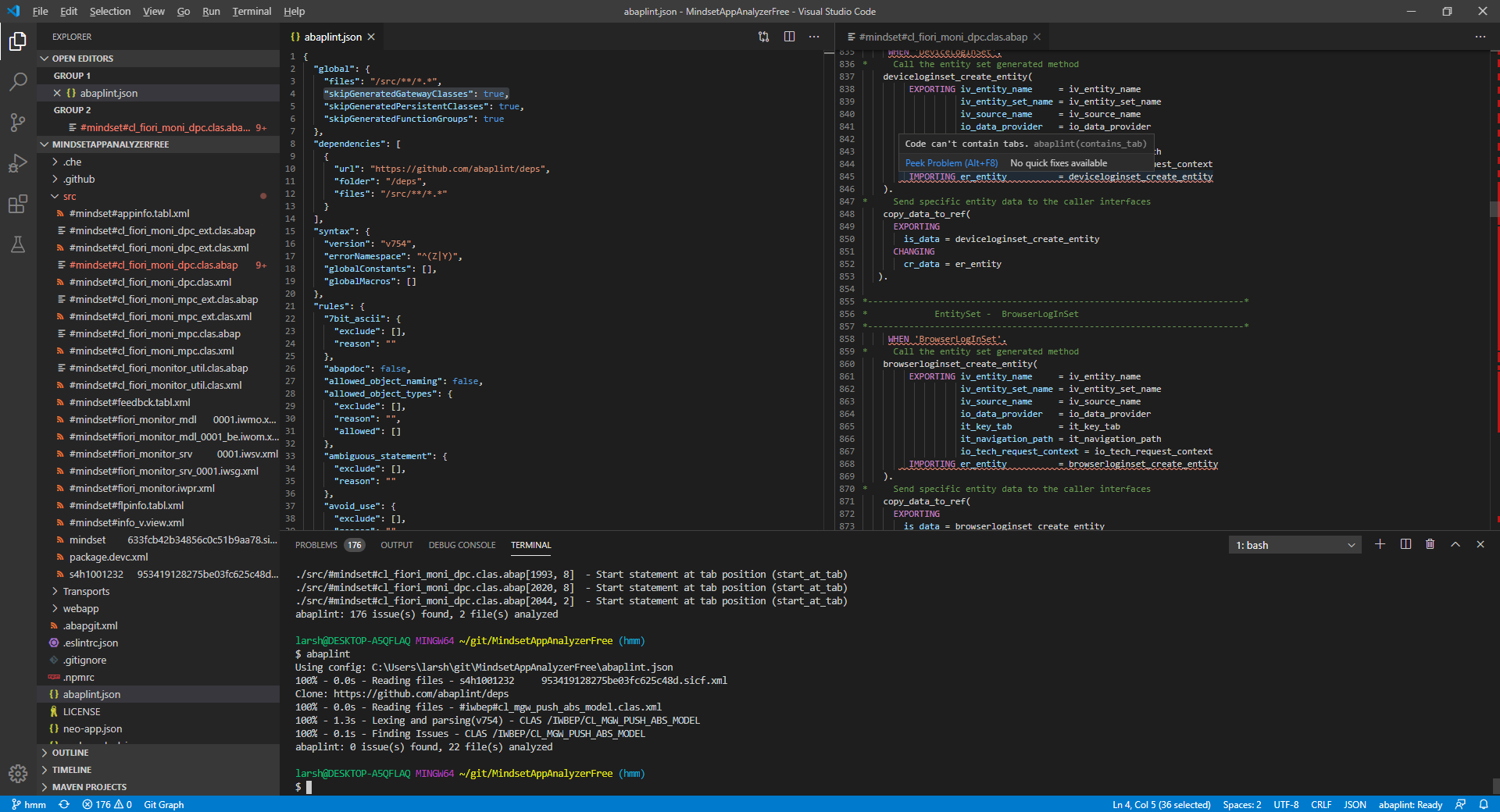
Task: Kill the terminal with trash icon
Action: pos(1430,544)
